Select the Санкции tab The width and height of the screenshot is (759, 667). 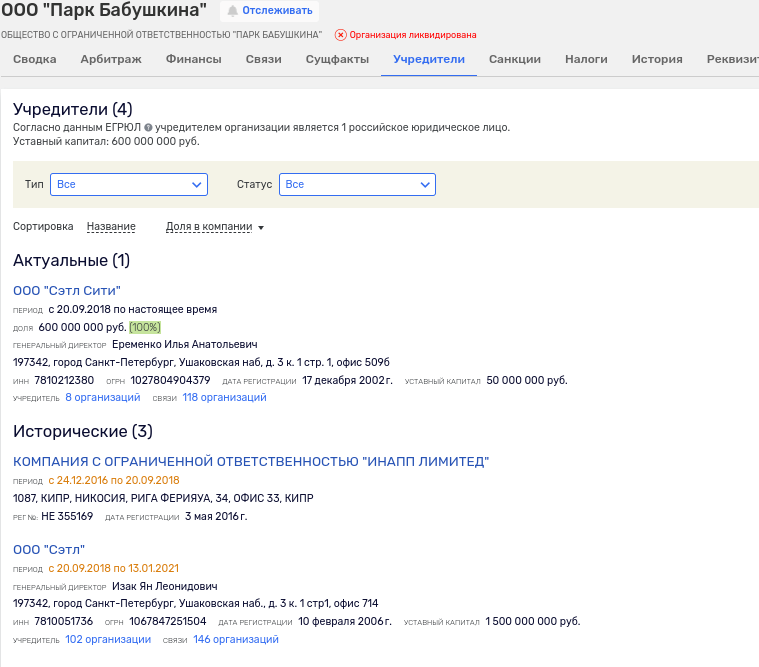tap(515, 59)
